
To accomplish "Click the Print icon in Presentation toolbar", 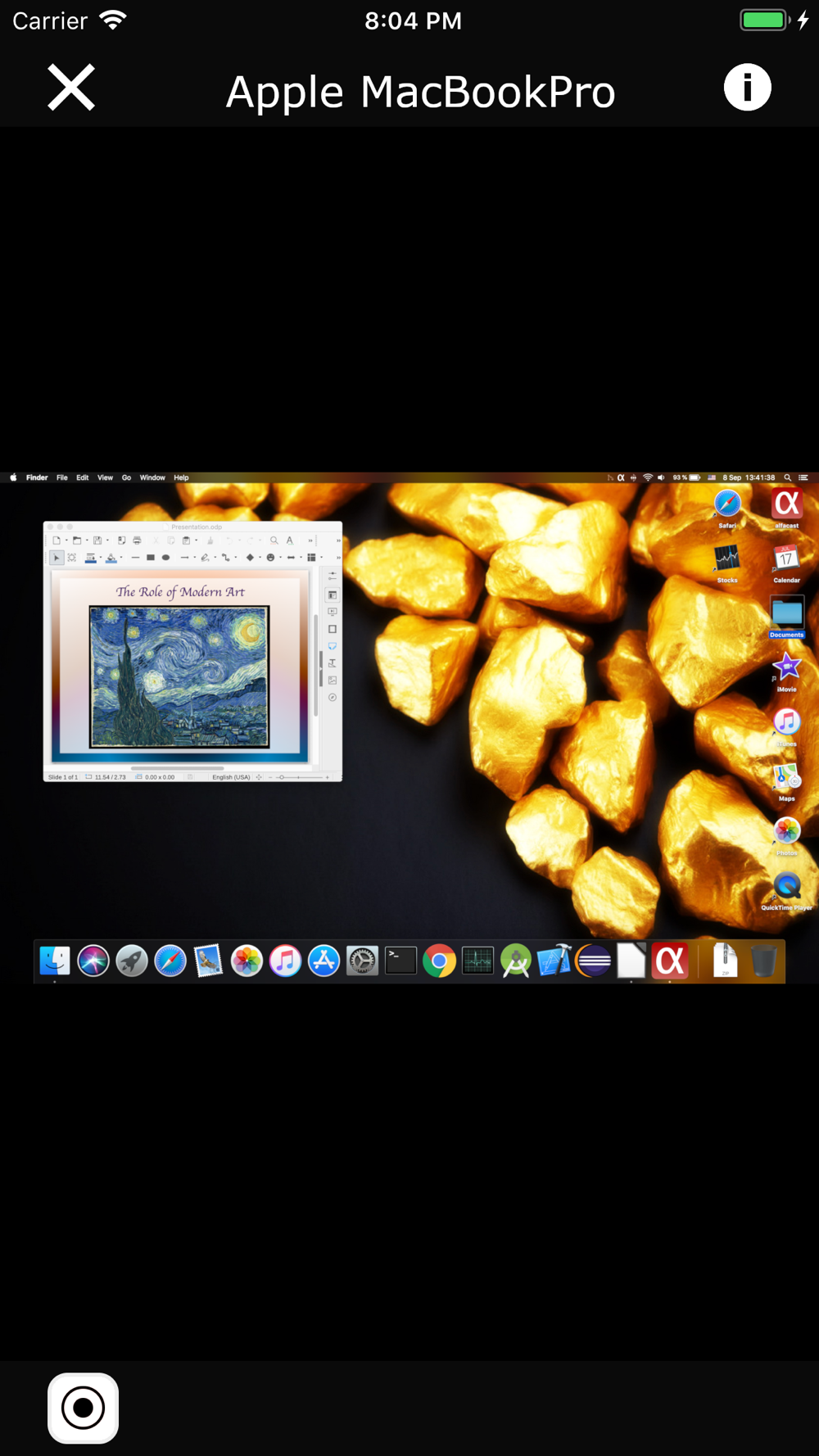I will pyautogui.click(x=137, y=540).
